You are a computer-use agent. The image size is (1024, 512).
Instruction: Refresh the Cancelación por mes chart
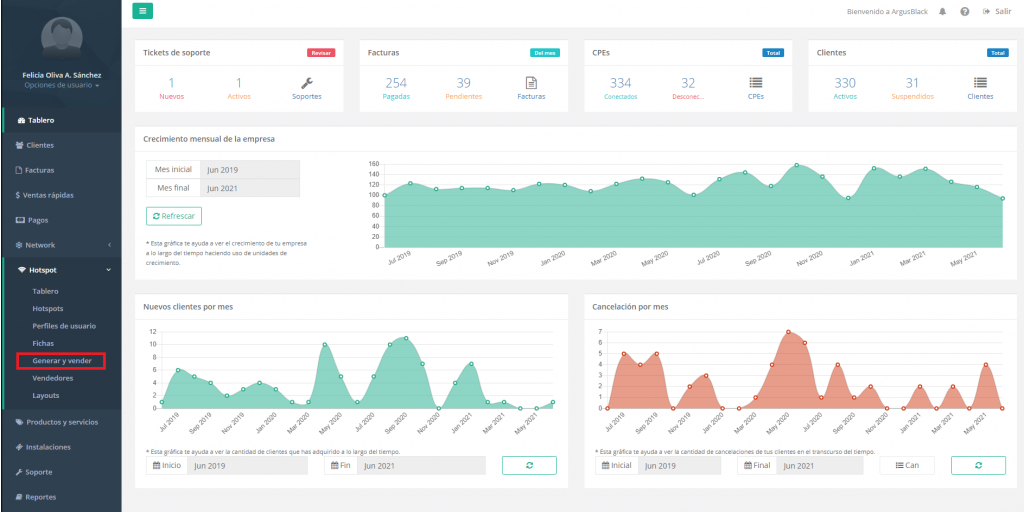point(977,465)
